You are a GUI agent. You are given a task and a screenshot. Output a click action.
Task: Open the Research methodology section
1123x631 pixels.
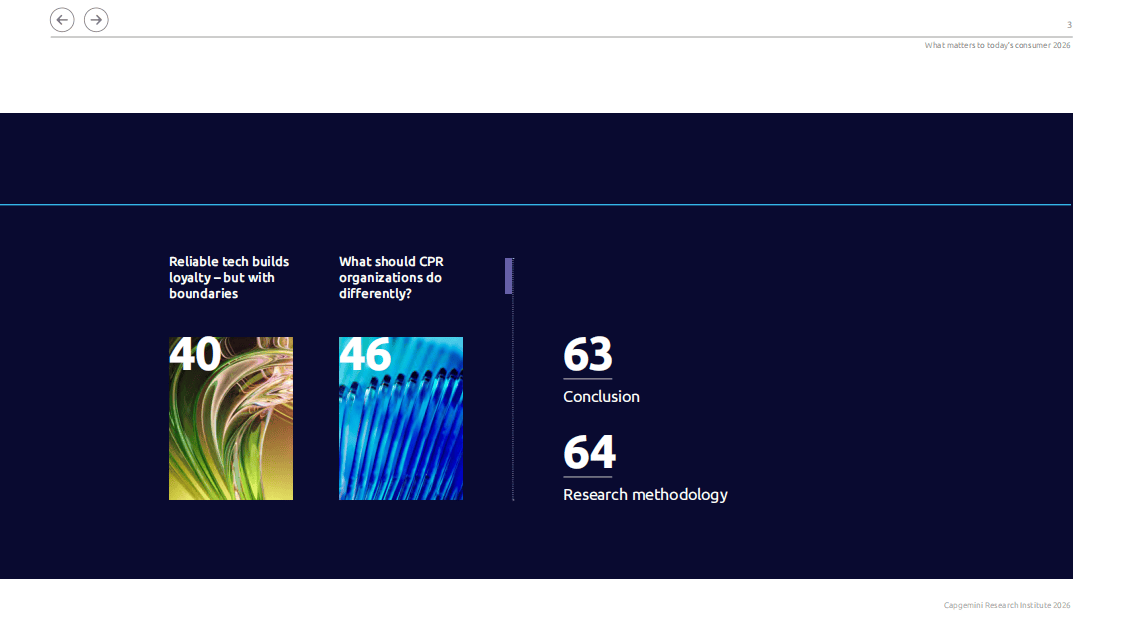point(645,495)
